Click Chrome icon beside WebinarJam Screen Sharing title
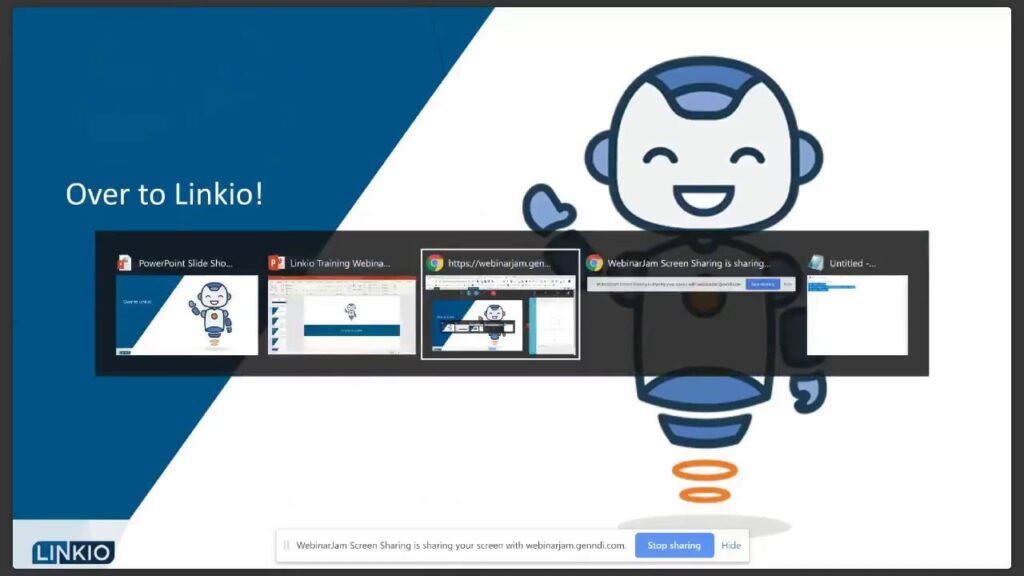Viewport: 1024px width, 576px height. [594, 263]
